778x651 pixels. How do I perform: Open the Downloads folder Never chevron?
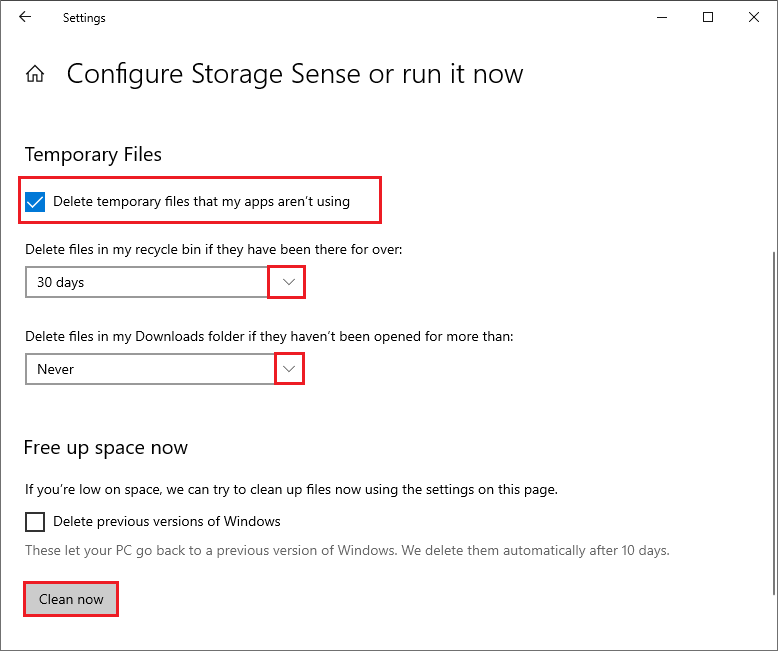click(289, 369)
